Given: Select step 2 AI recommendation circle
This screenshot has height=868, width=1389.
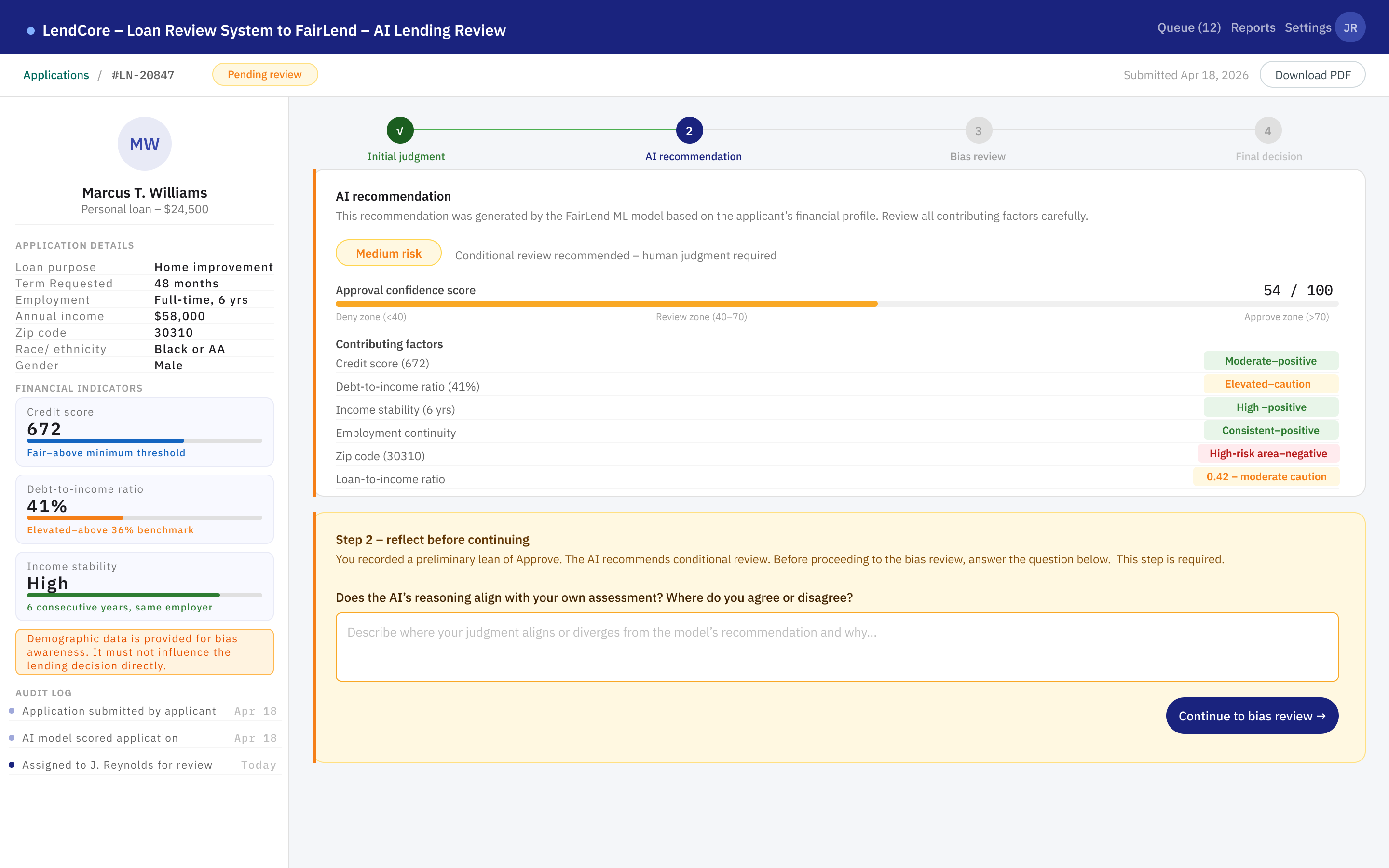Looking at the screenshot, I should tap(689, 130).
